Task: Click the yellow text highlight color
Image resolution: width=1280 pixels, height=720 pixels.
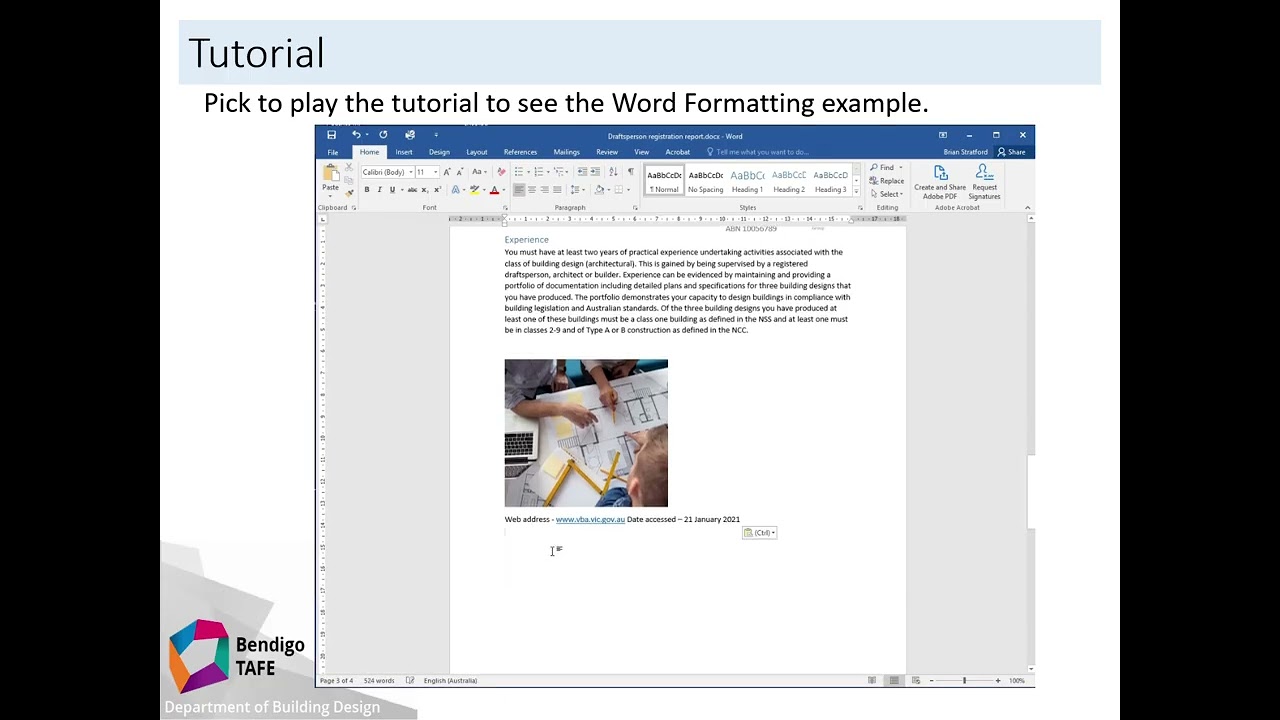Action: [x=474, y=190]
